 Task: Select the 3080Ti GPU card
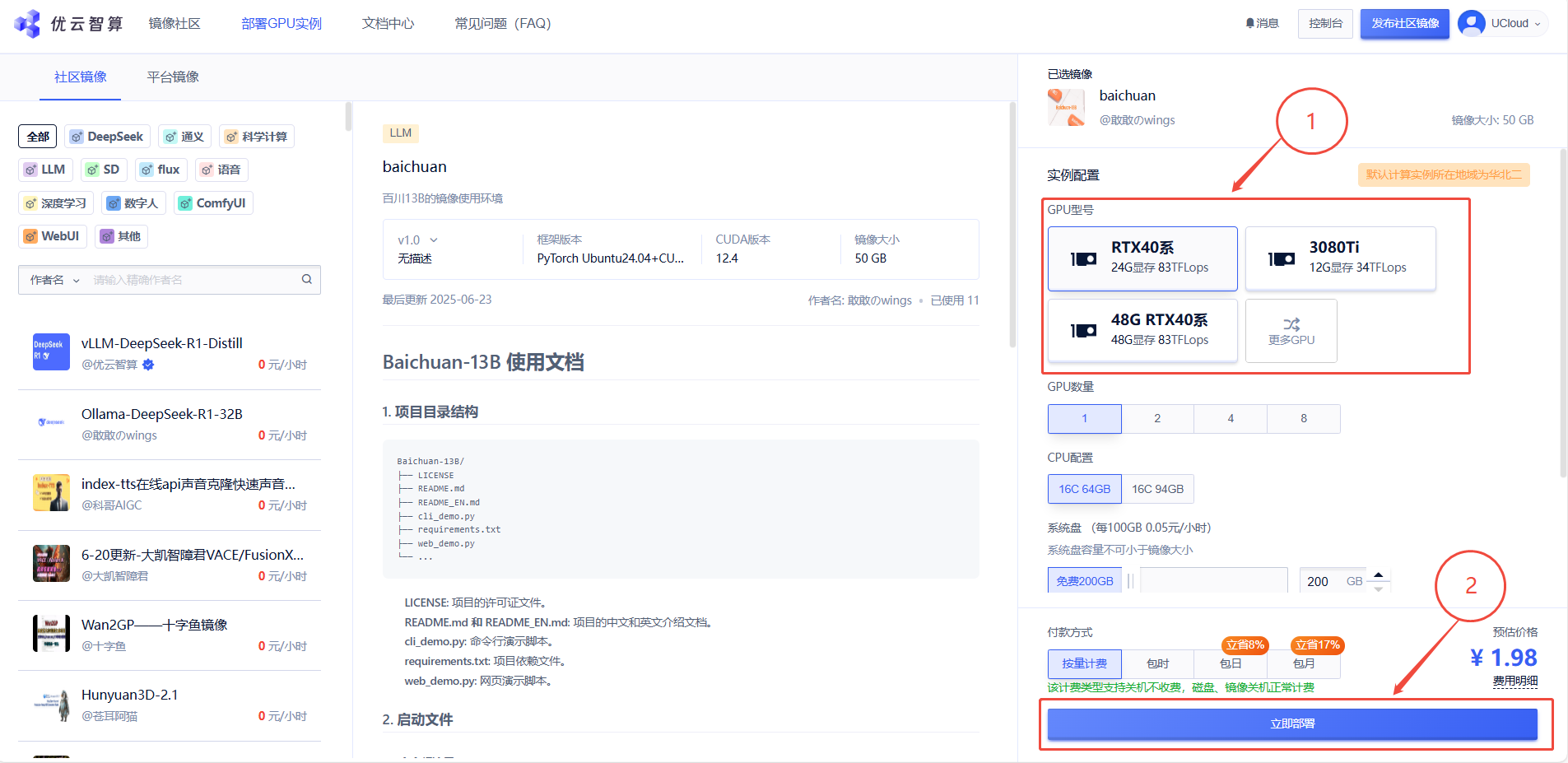pyautogui.click(x=1340, y=258)
